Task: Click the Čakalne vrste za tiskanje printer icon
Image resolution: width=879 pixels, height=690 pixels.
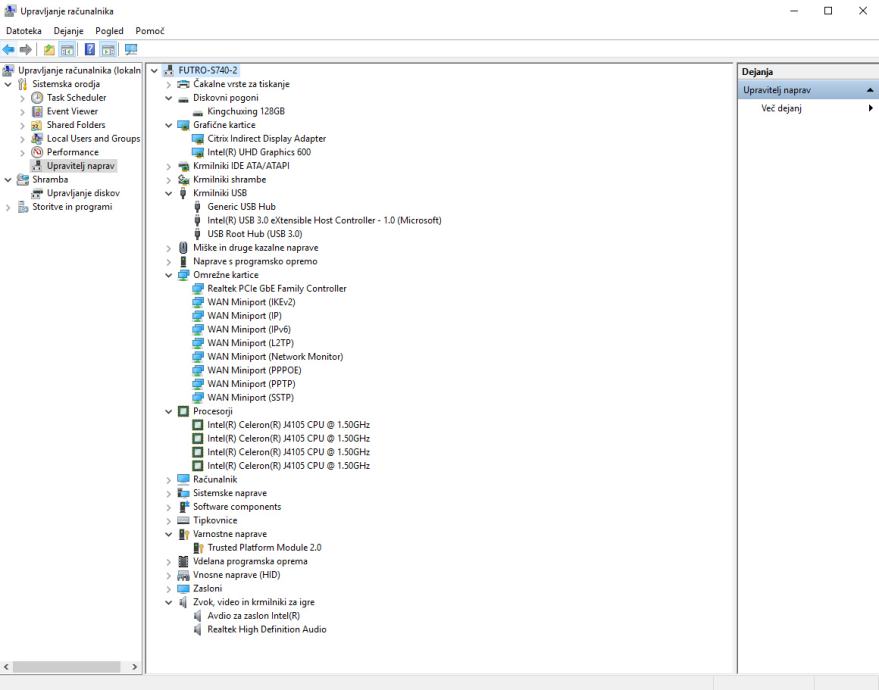Action: click(x=183, y=84)
